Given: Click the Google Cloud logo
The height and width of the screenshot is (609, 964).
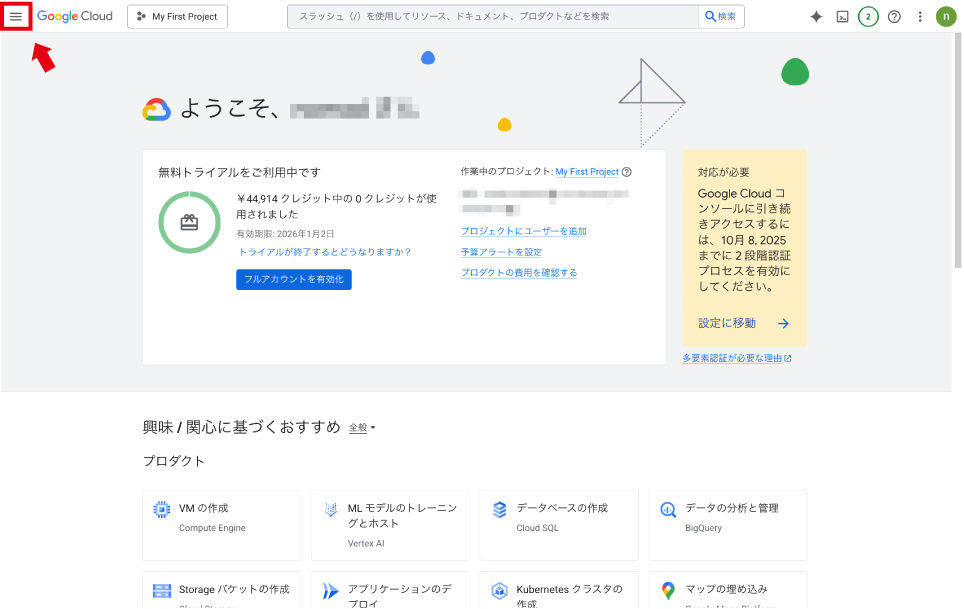Looking at the screenshot, I should pyautogui.click(x=75, y=17).
